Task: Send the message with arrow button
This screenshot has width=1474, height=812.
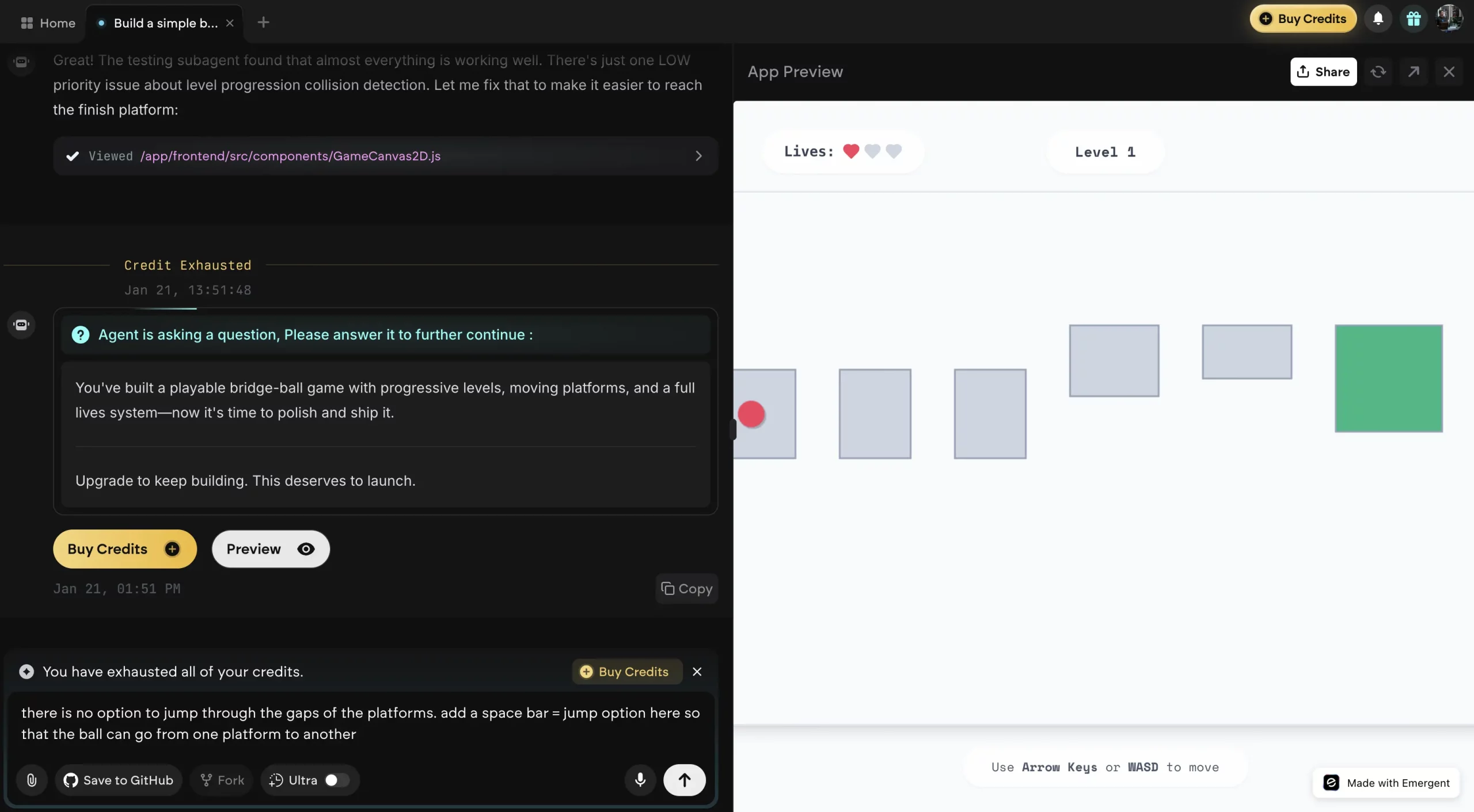Action: point(684,780)
